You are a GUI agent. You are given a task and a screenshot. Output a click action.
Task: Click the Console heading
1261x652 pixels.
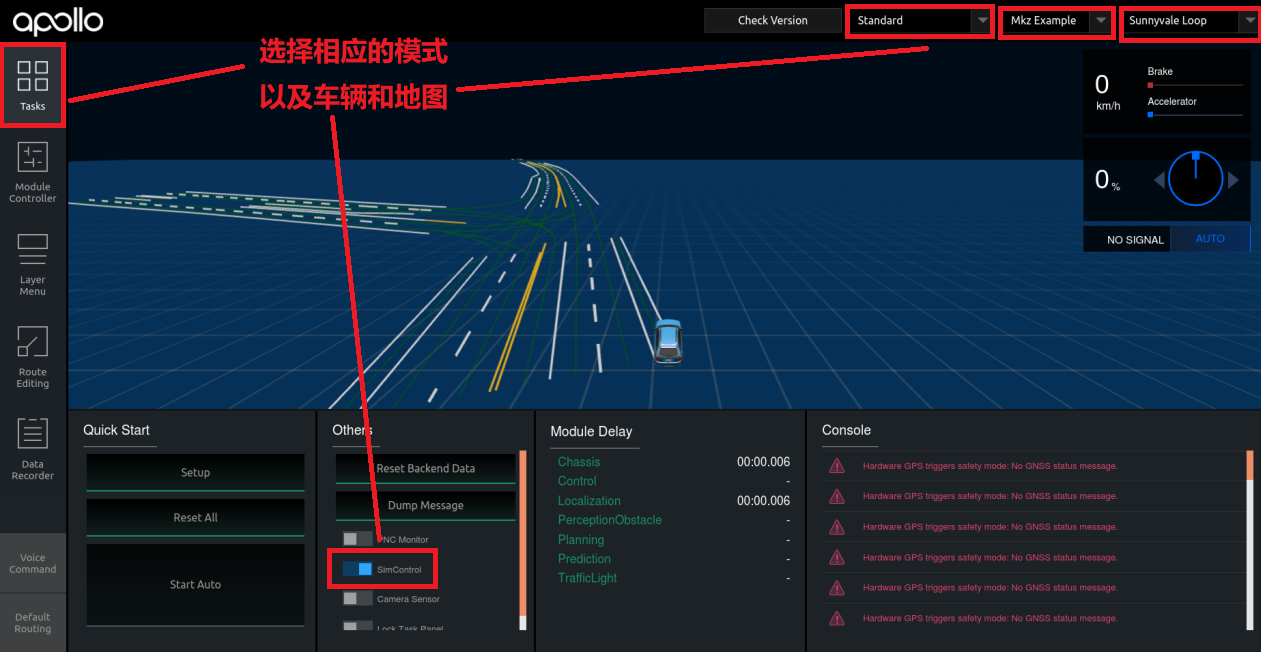pyautogui.click(x=846, y=430)
